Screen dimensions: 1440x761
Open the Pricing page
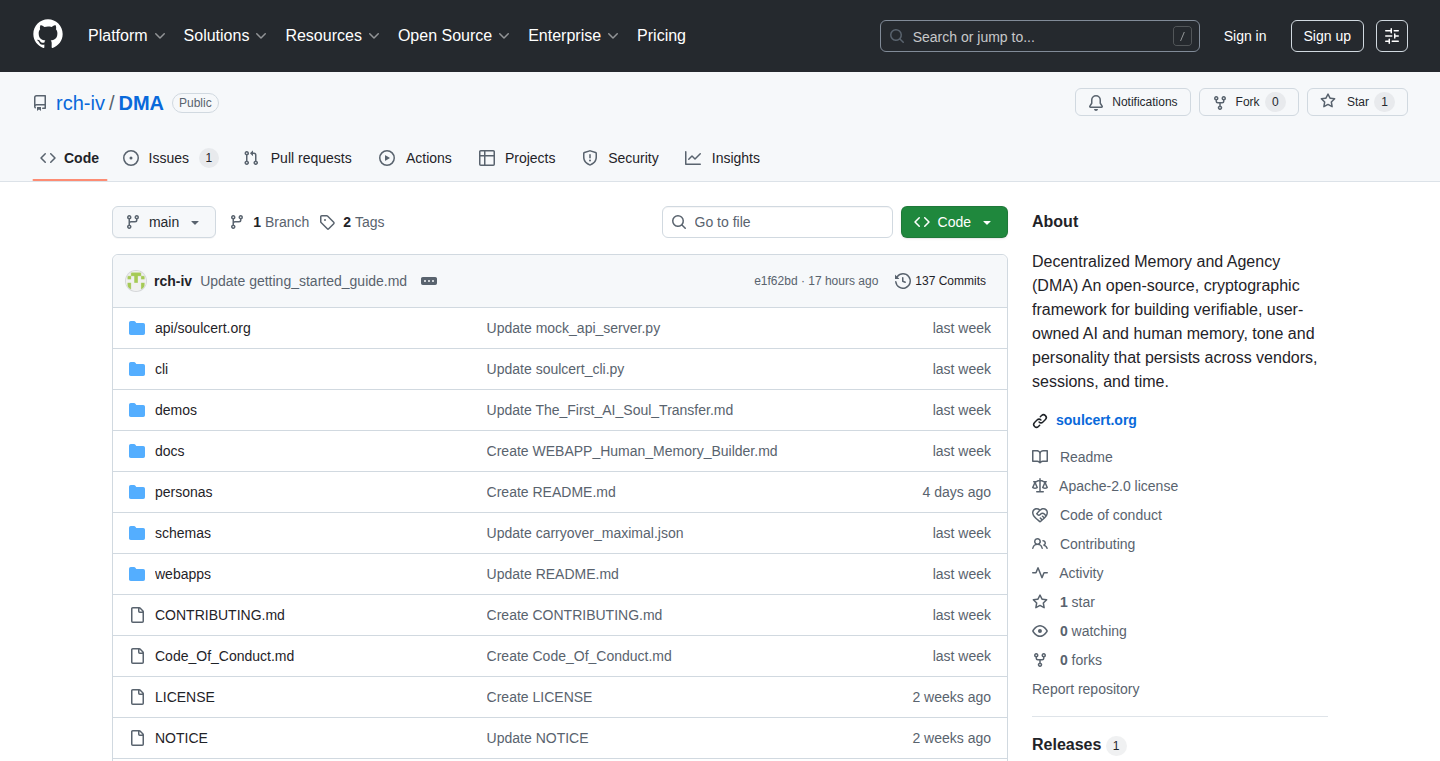coord(661,35)
